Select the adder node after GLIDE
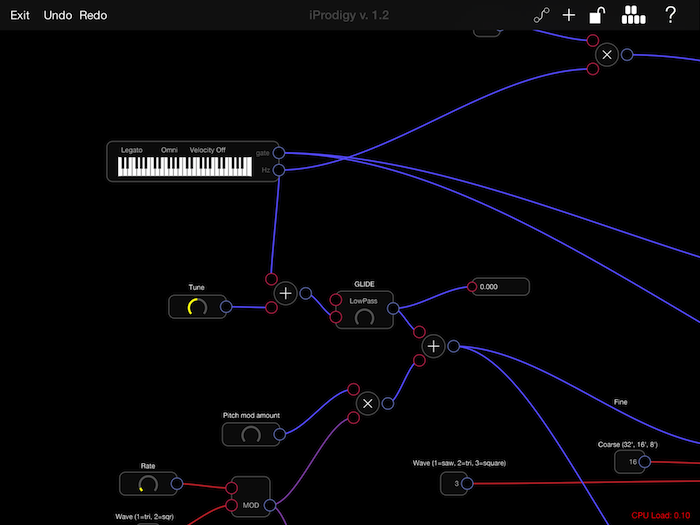Image resolution: width=700 pixels, height=525 pixels. tap(433, 346)
